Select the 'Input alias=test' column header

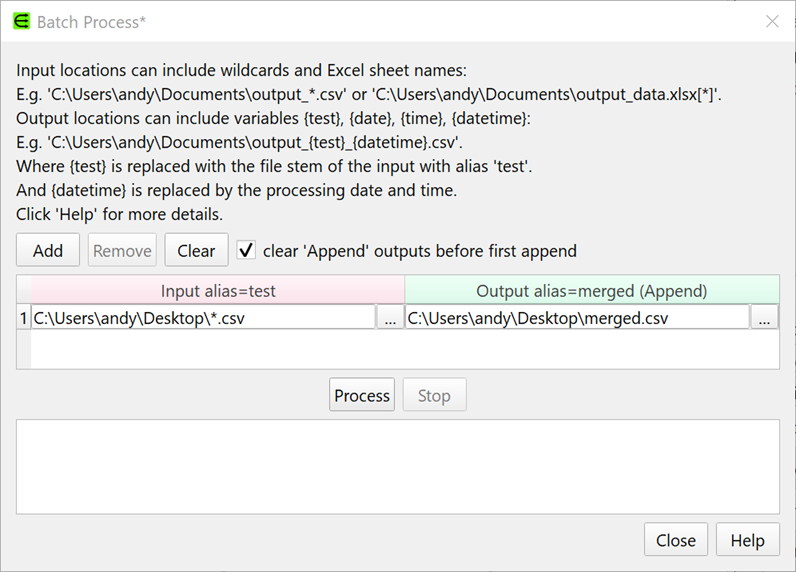(x=218, y=291)
